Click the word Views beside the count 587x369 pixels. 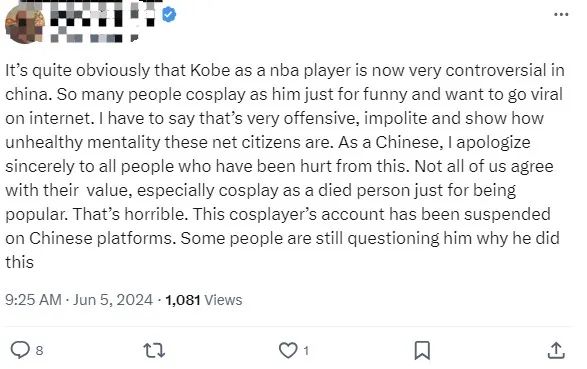[223, 300]
